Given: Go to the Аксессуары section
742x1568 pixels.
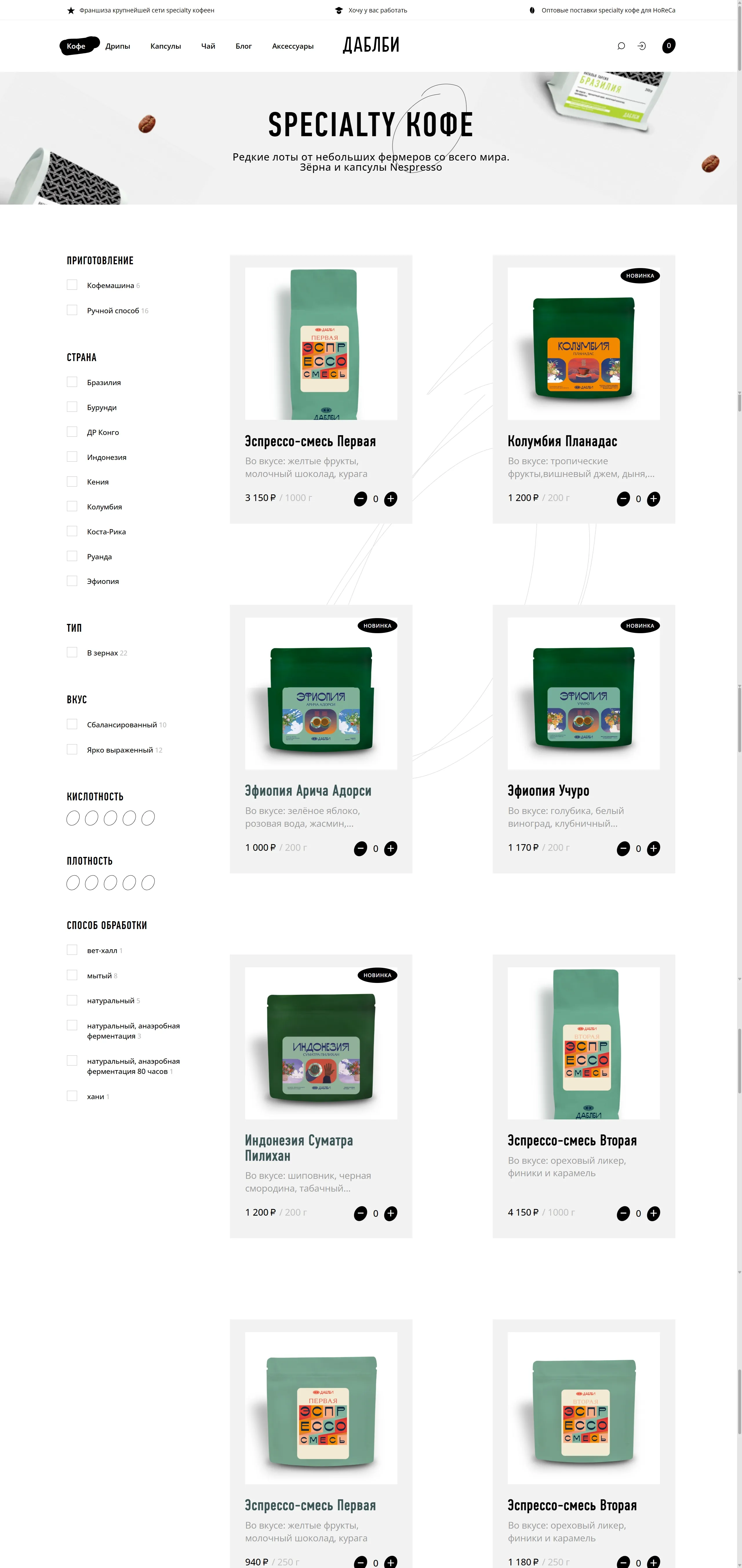Looking at the screenshot, I should (x=293, y=46).
